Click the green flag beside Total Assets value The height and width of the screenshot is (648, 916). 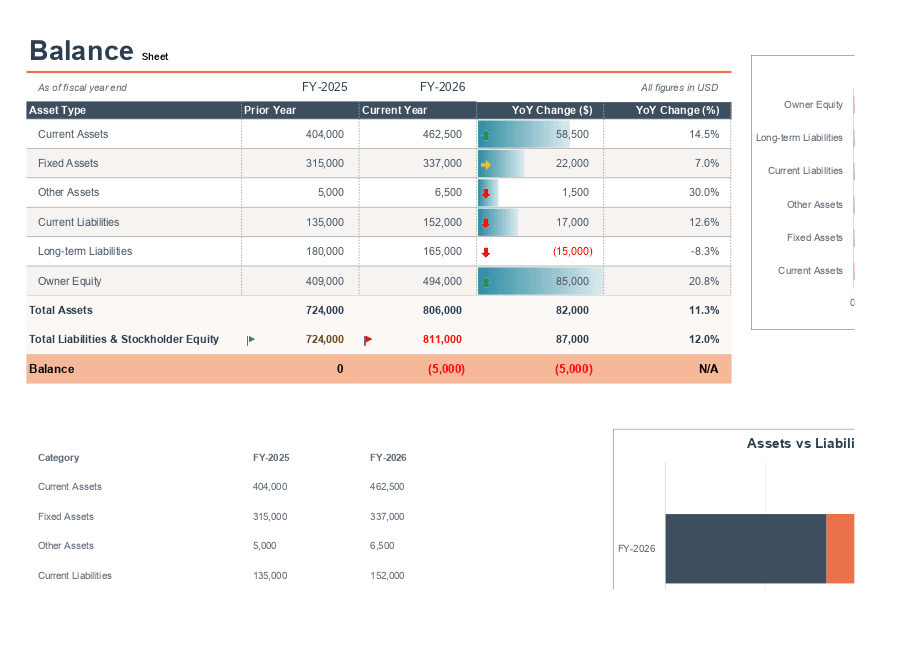click(x=250, y=339)
